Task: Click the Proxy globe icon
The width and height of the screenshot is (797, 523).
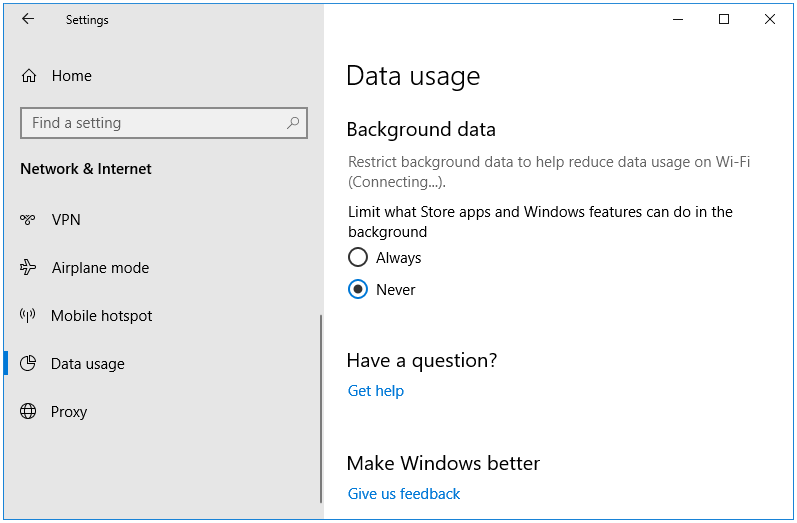Action: (x=28, y=411)
